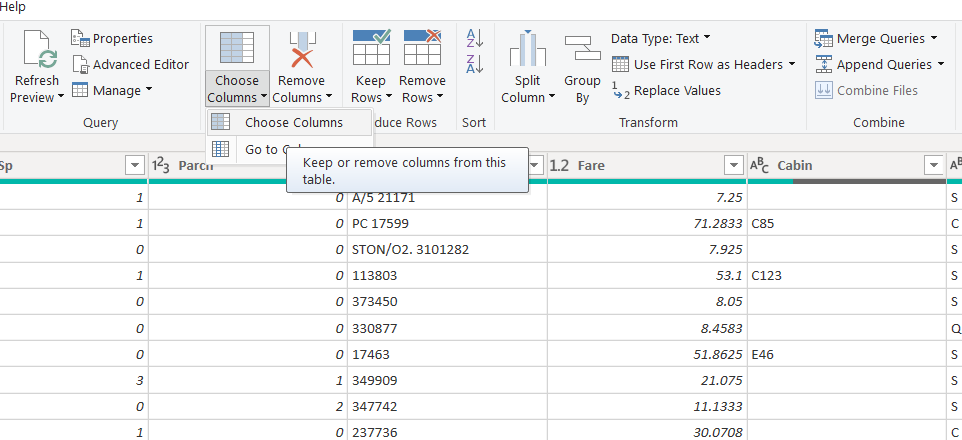This screenshot has width=962, height=440.
Task: Sort descending with the Z-A icon
Action: [x=474, y=64]
